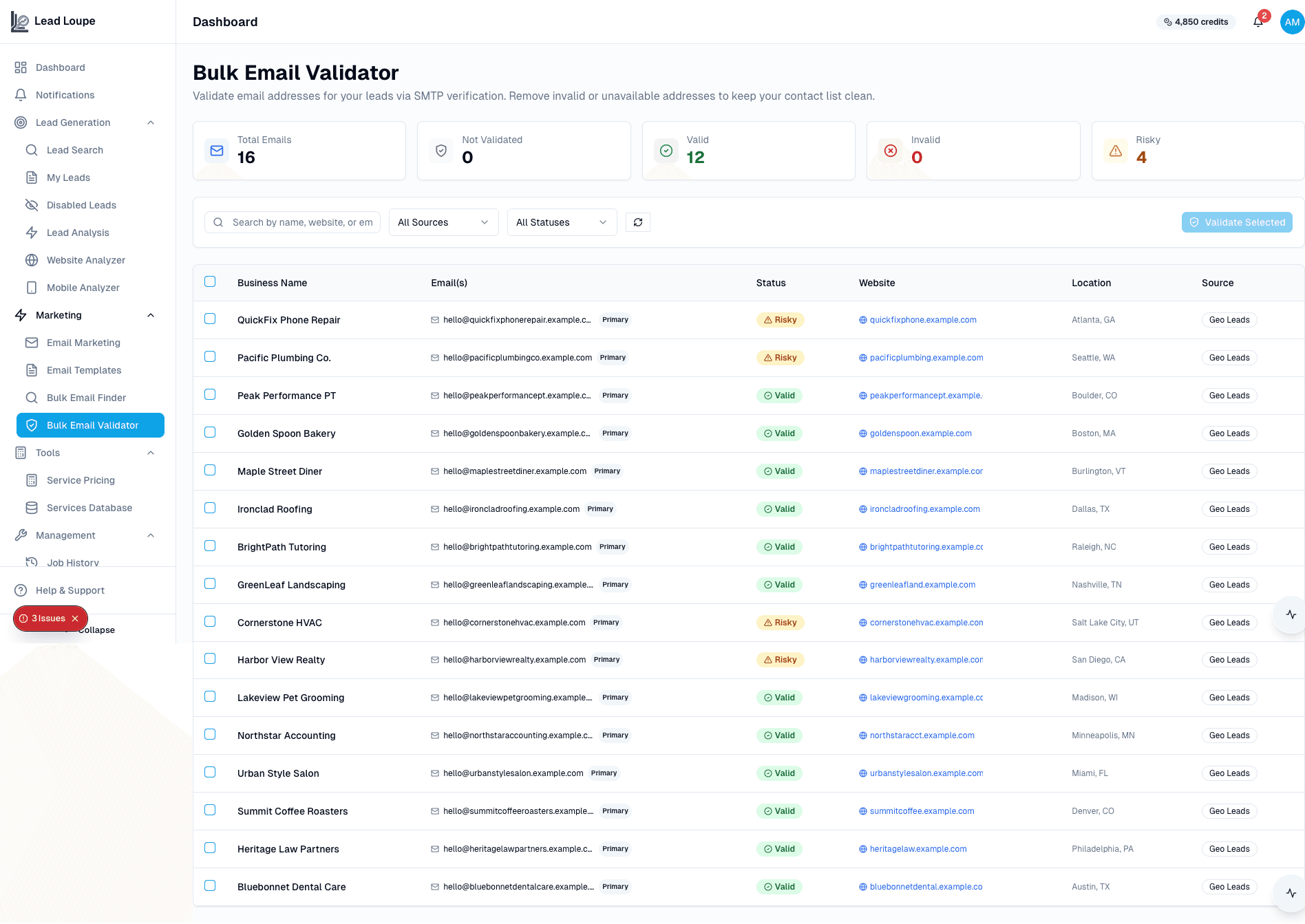Click the activity pulse button near Bluebonnet Dental row
Image resolution: width=1305 pixels, height=924 pixels.
(x=1291, y=893)
